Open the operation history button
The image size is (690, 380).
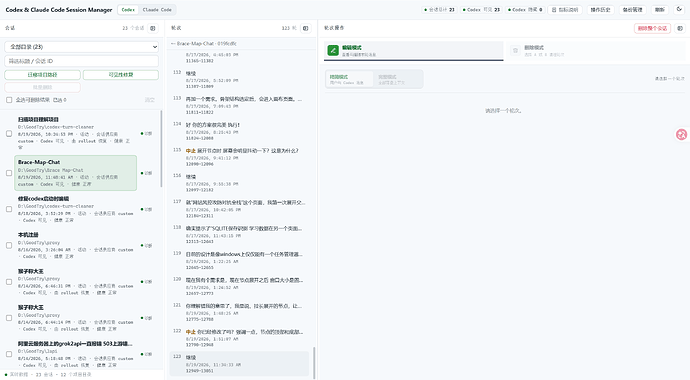point(600,10)
